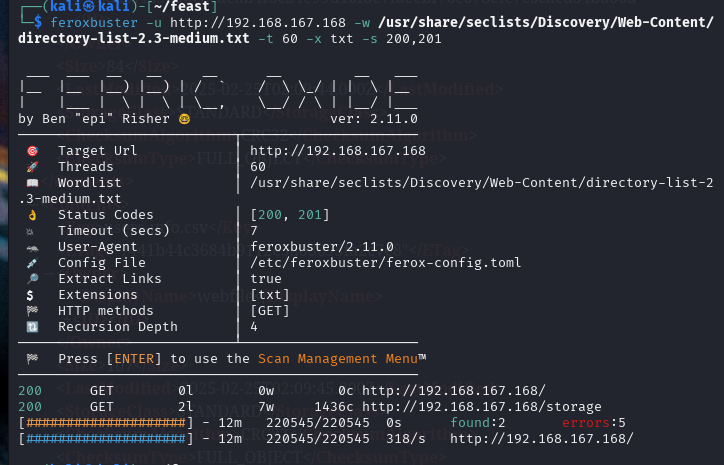
Task: Click the open book emoji beside Wordlist
Action: click(x=32, y=183)
